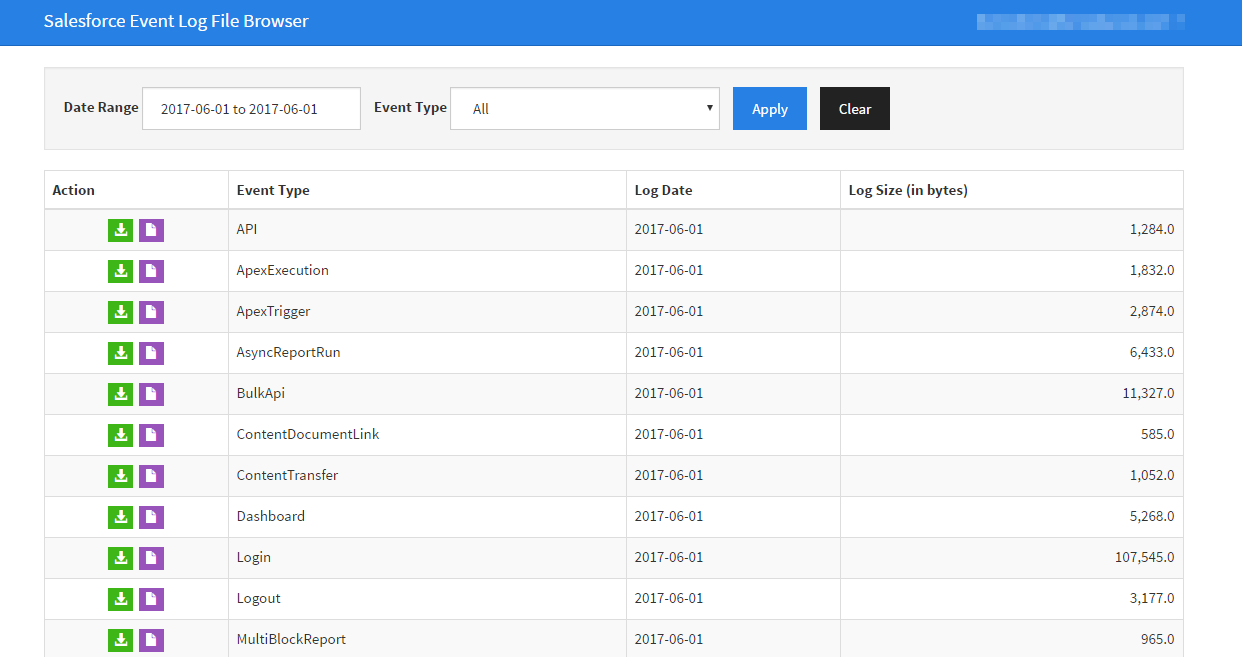Select the Date Range label
This screenshot has height=657, width=1242.
(101, 107)
